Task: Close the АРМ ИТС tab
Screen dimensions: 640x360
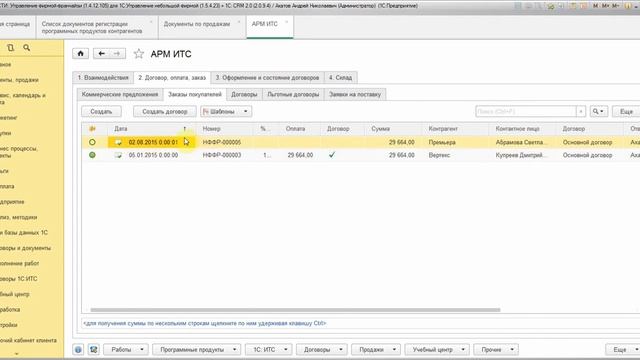Action: tap(287, 22)
